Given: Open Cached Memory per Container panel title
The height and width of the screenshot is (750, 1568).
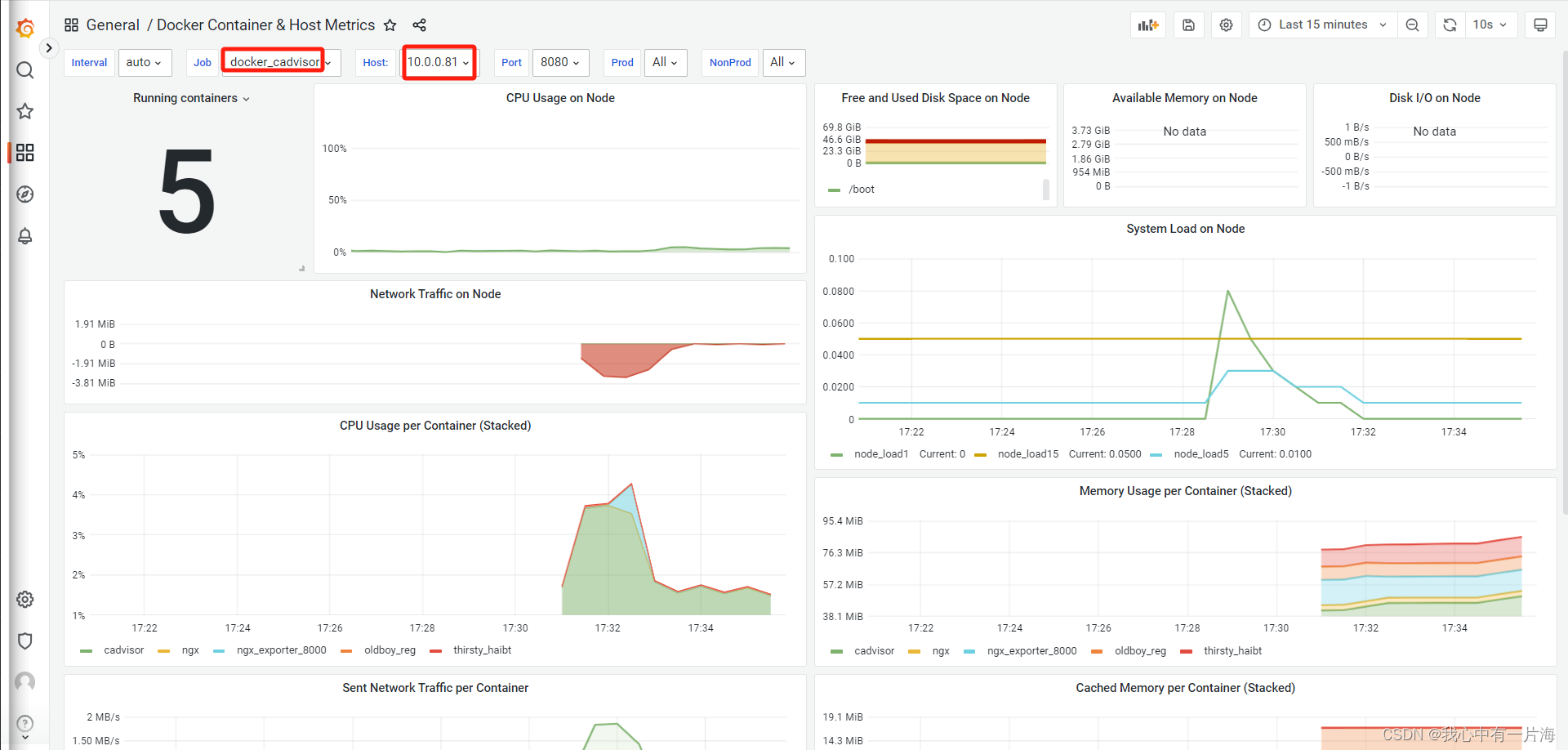Looking at the screenshot, I should (1185, 688).
